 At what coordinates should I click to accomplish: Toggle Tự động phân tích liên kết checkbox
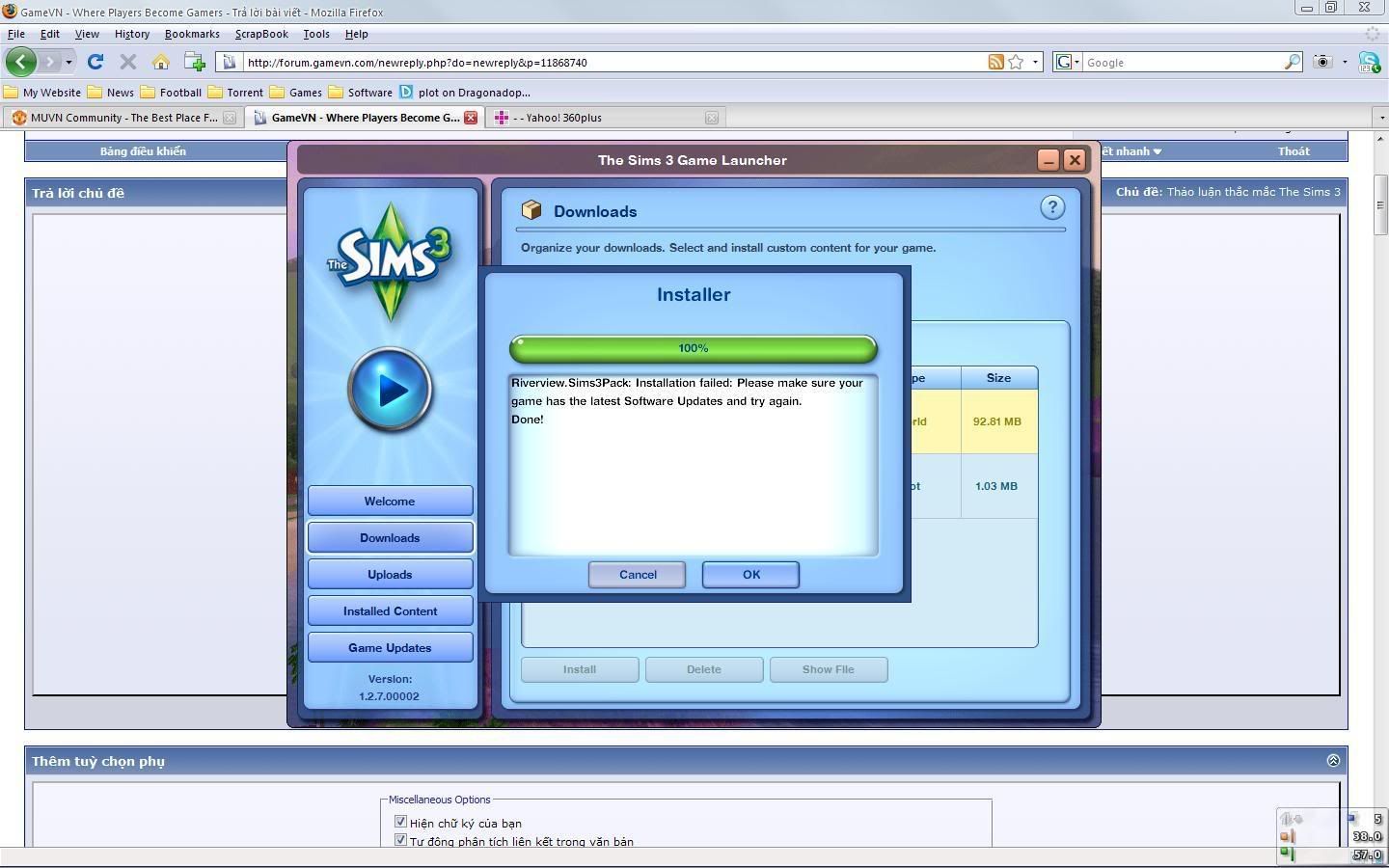coord(400,840)
